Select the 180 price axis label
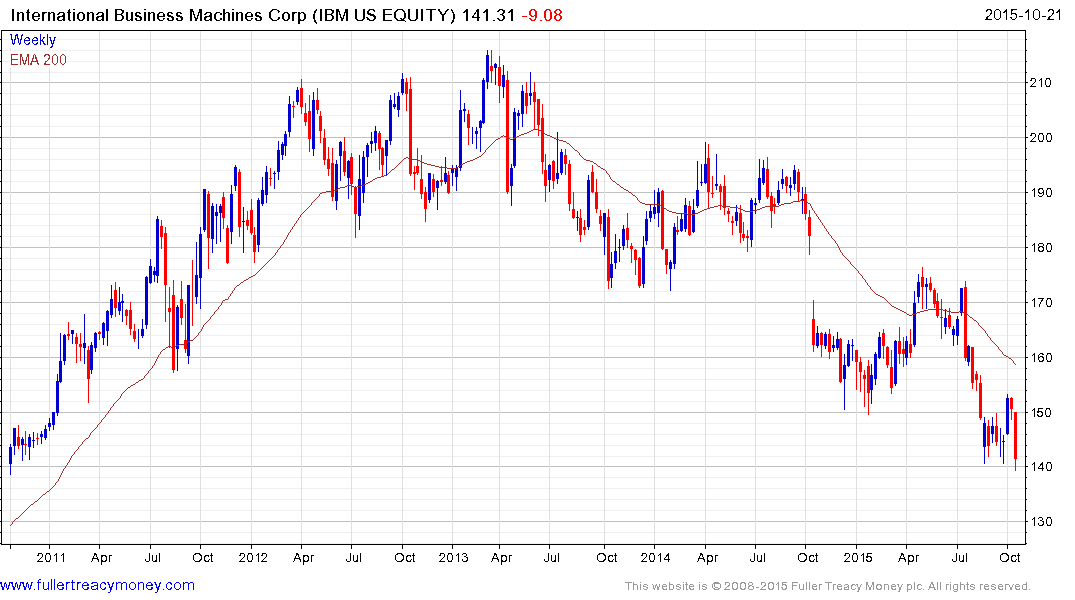The height and width of the screenshot is (600, 1075). pos(1040,248)
